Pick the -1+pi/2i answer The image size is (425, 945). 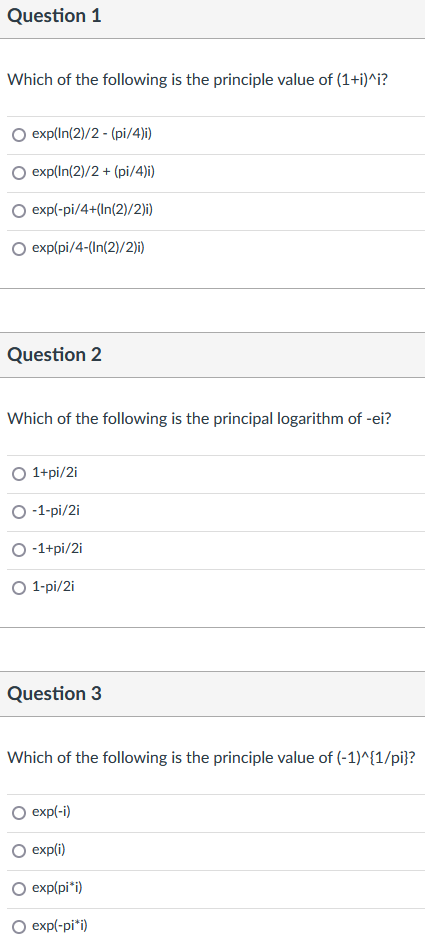coord(19,549)
